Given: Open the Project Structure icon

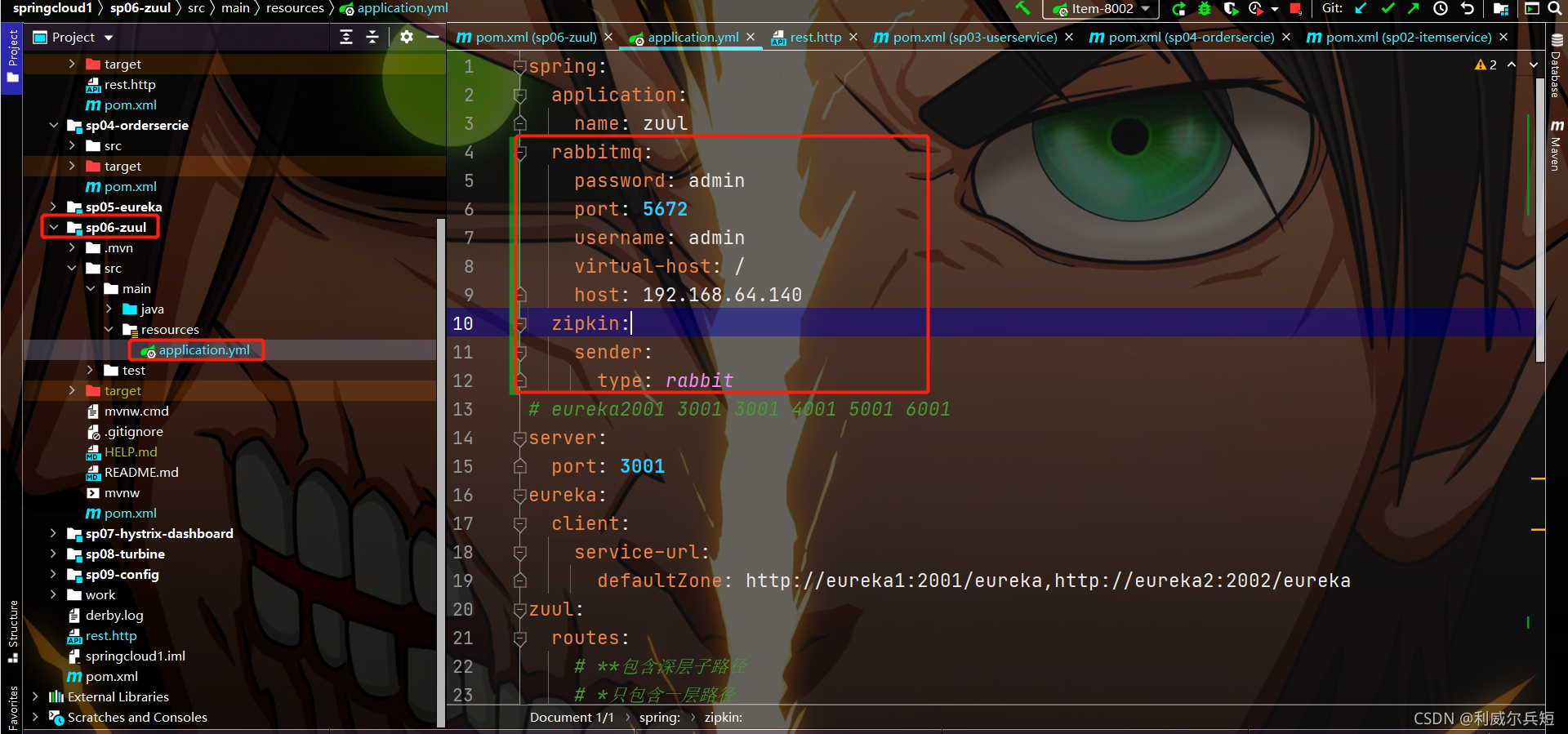Looking at the screenshot, I should coord(1501,9).
